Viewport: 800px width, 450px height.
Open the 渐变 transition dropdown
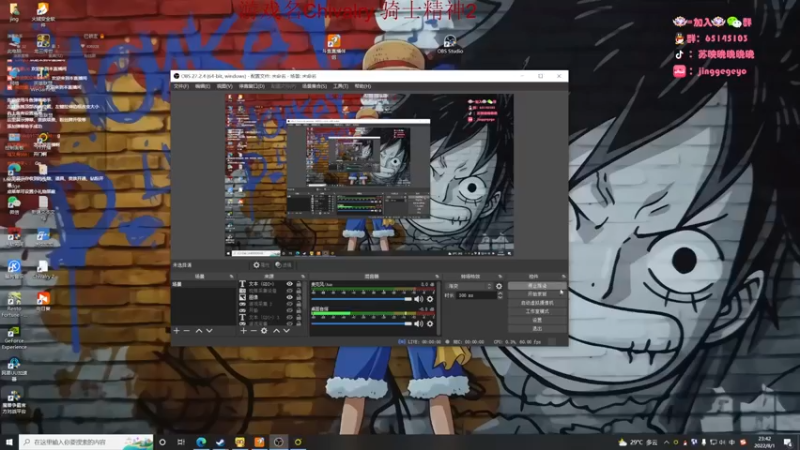(469, 286)
